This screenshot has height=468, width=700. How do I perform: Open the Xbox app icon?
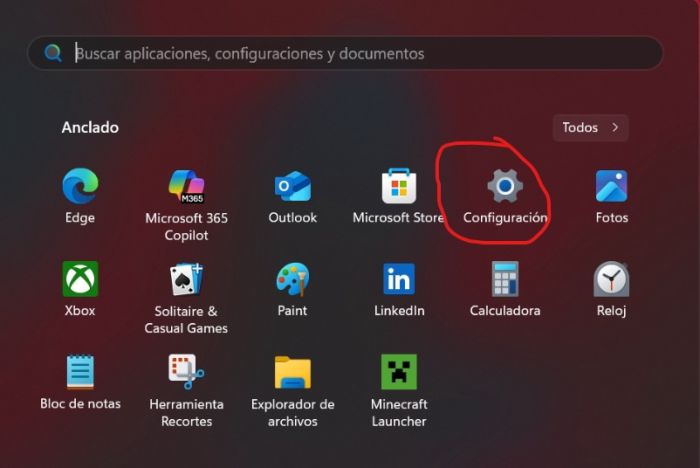[80, 280]
